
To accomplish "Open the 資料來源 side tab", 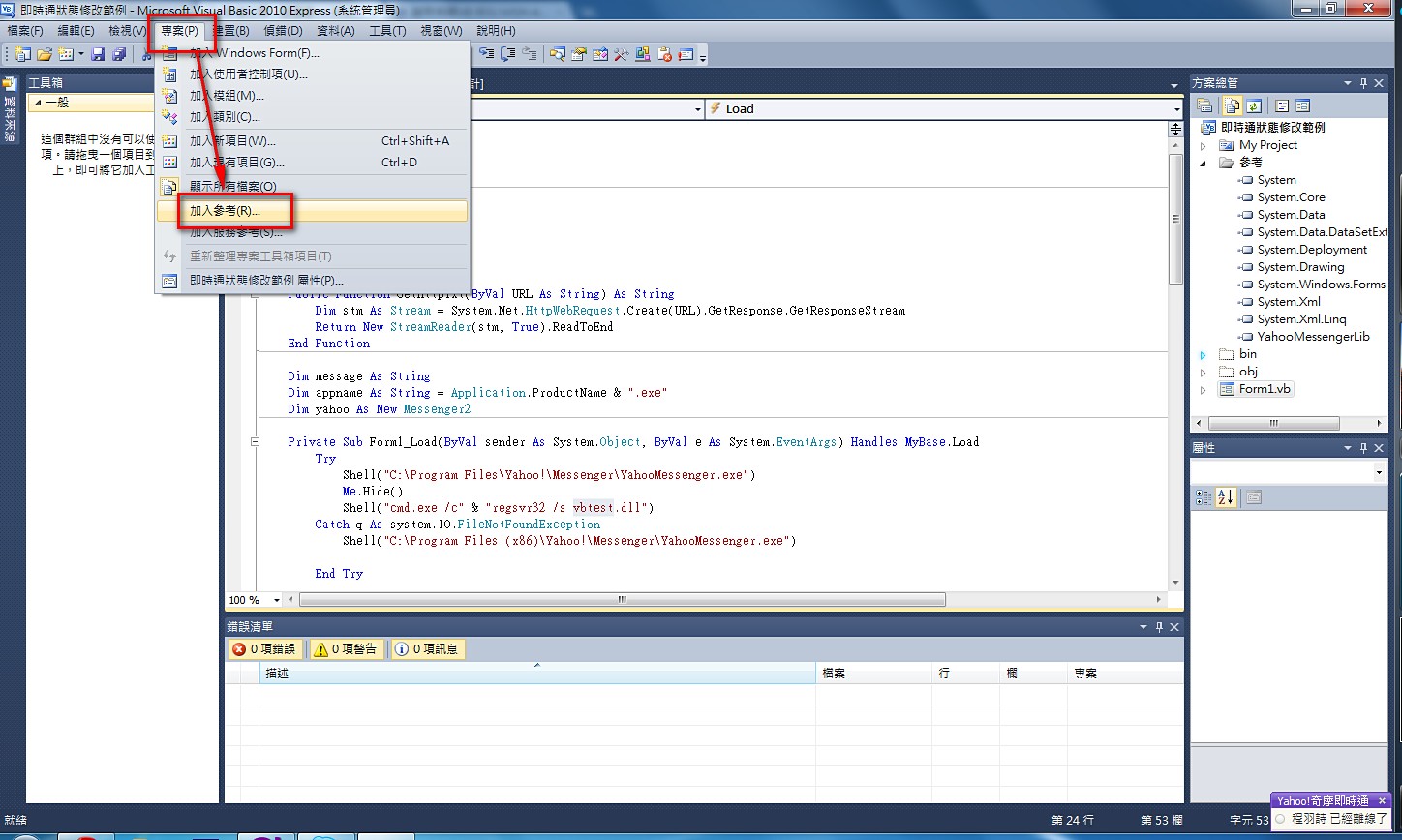I will point(10,108).
